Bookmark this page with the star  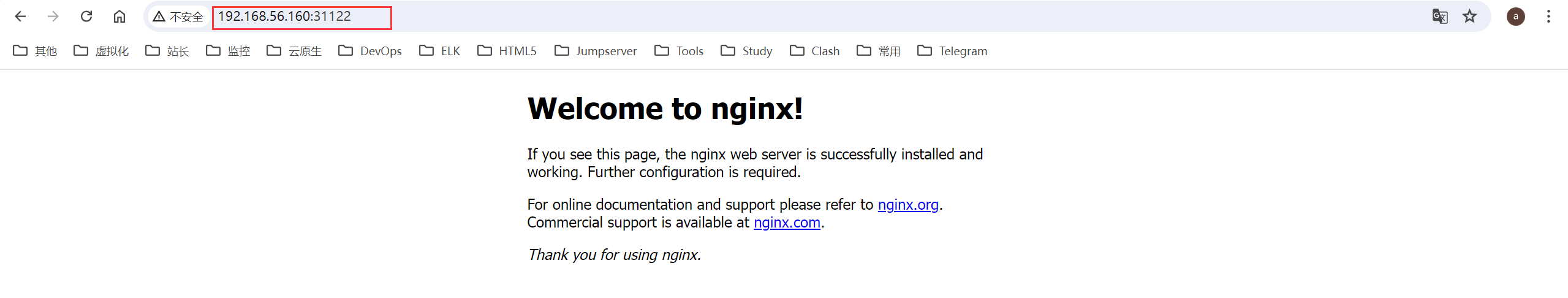point(1469,17)
